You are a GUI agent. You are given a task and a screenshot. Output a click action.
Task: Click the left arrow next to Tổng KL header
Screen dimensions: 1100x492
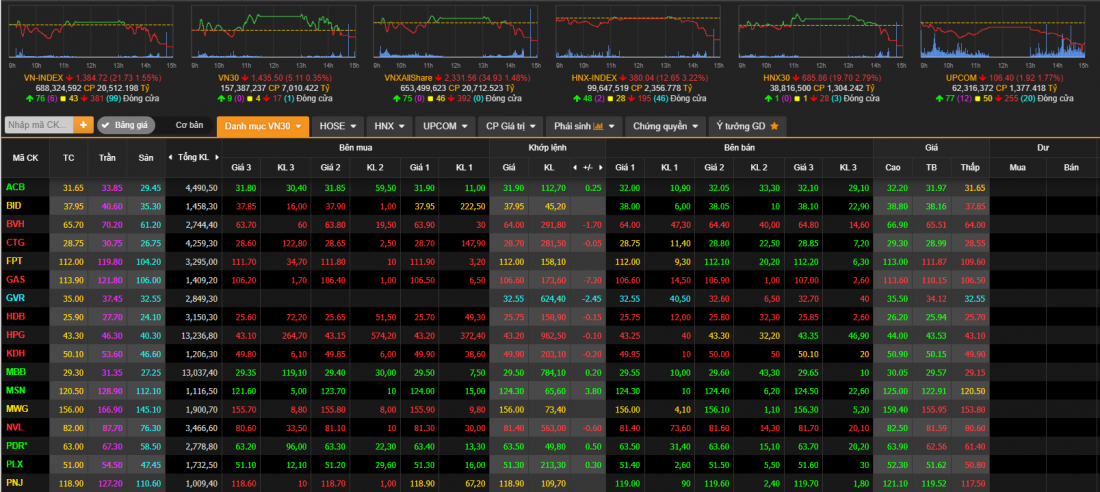tap(171, 157)
